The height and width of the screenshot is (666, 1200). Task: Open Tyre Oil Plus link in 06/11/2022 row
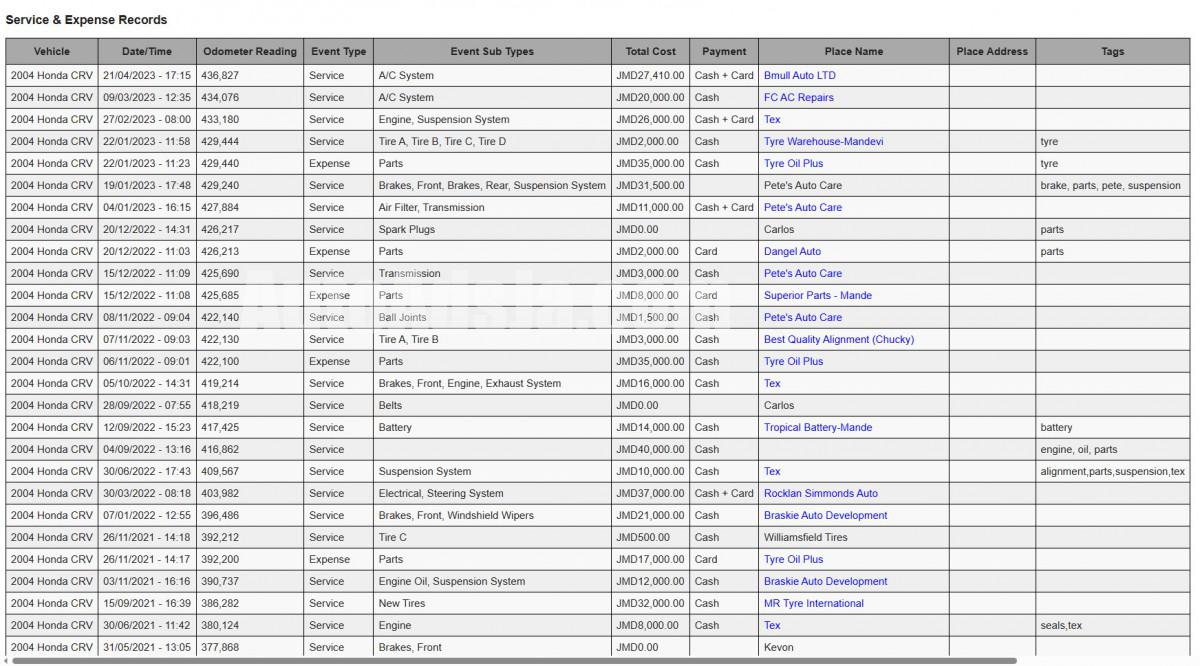click(793, 361)
